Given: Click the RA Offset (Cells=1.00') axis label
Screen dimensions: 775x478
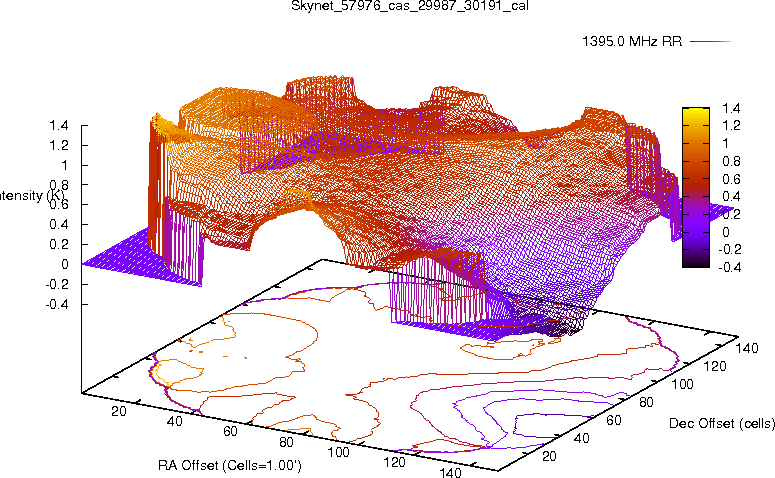Looking at the screenshot, I should tap(230, 466).
